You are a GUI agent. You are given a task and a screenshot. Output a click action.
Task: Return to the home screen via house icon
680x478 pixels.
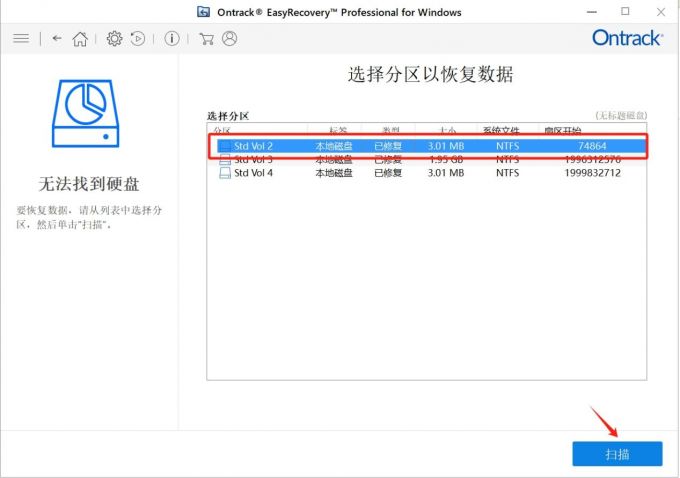pyautogui.click(x=80, y=39)
